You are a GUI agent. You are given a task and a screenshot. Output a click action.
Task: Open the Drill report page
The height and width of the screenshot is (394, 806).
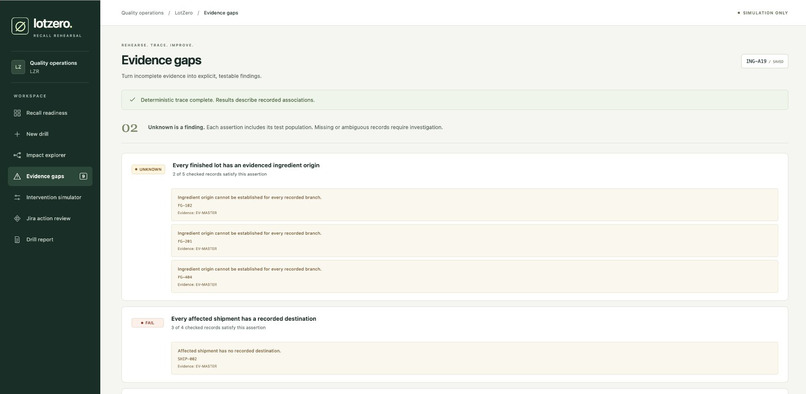coord(50,240)
